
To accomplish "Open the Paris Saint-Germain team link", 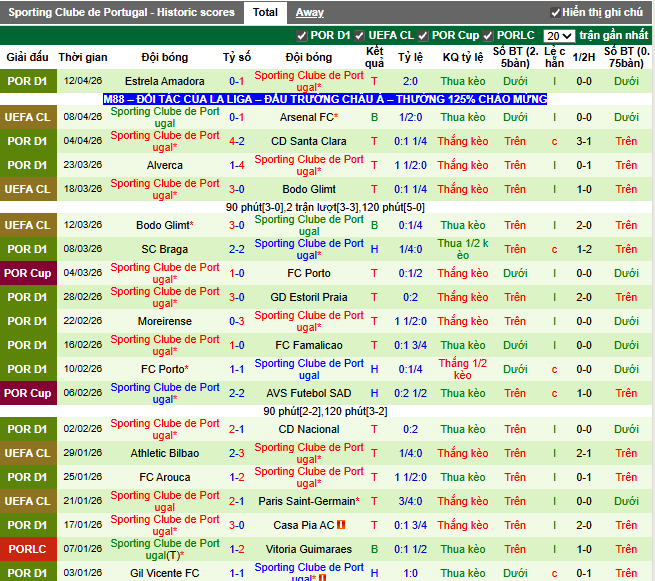I will tap(308, 501).
